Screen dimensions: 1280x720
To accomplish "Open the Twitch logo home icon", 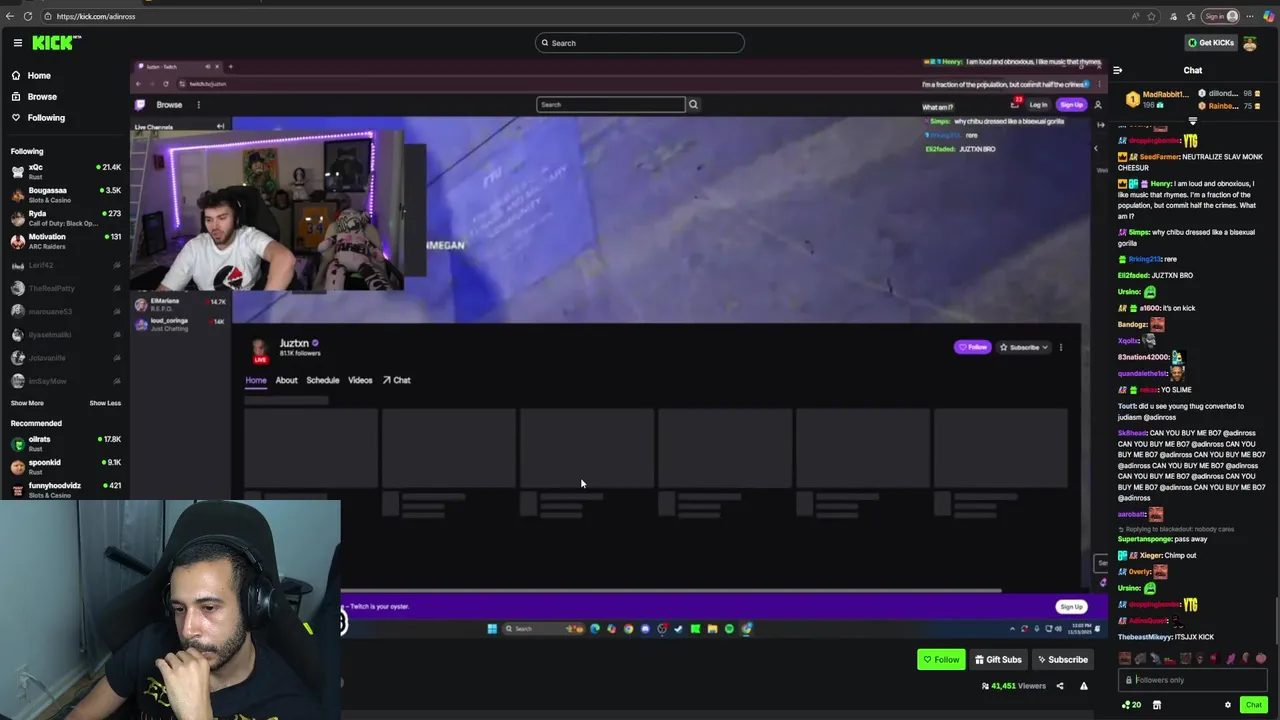I will (x=140, y=105).
